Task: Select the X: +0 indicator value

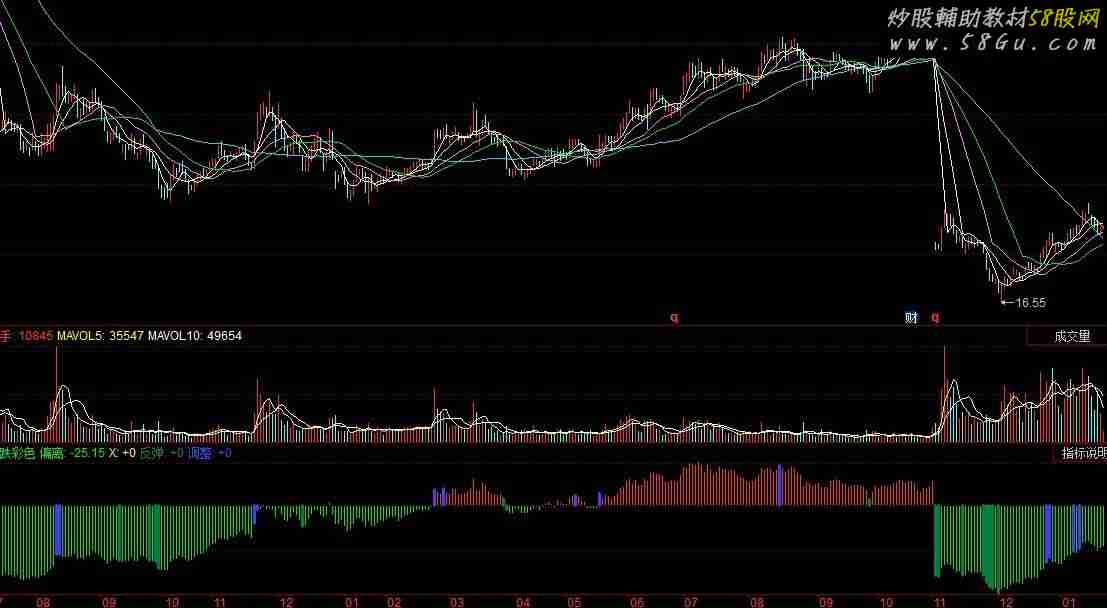Action: [122, 453]
